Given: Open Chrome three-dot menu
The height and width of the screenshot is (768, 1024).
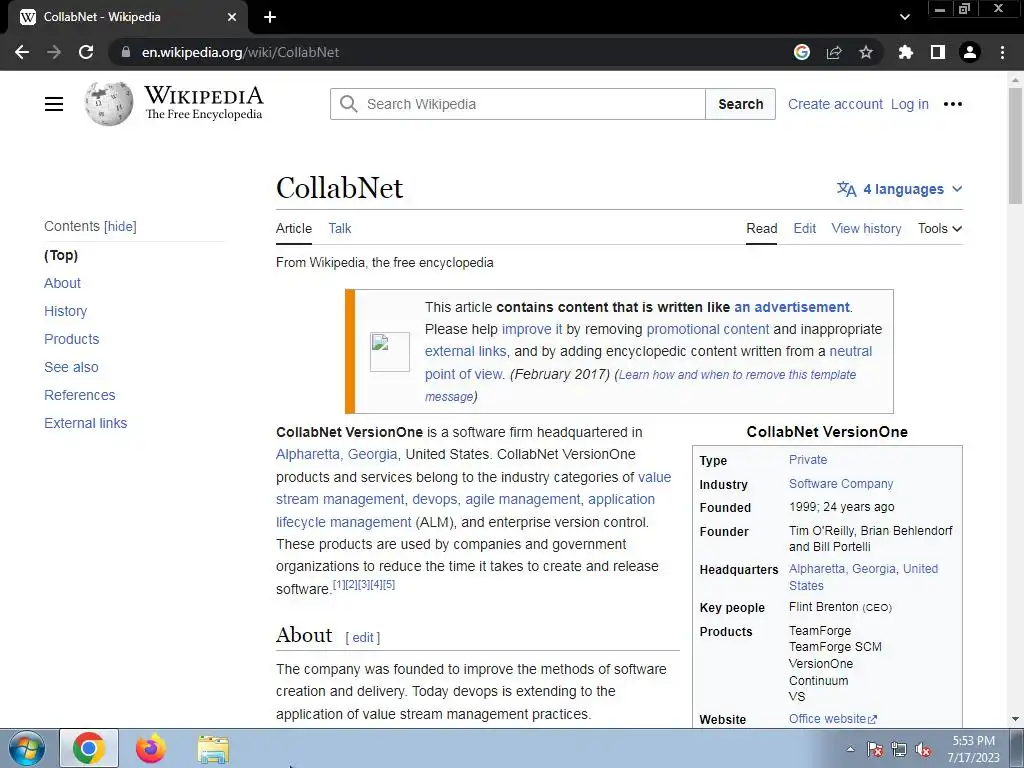Looking at the screenshot, I should 1002,52.
